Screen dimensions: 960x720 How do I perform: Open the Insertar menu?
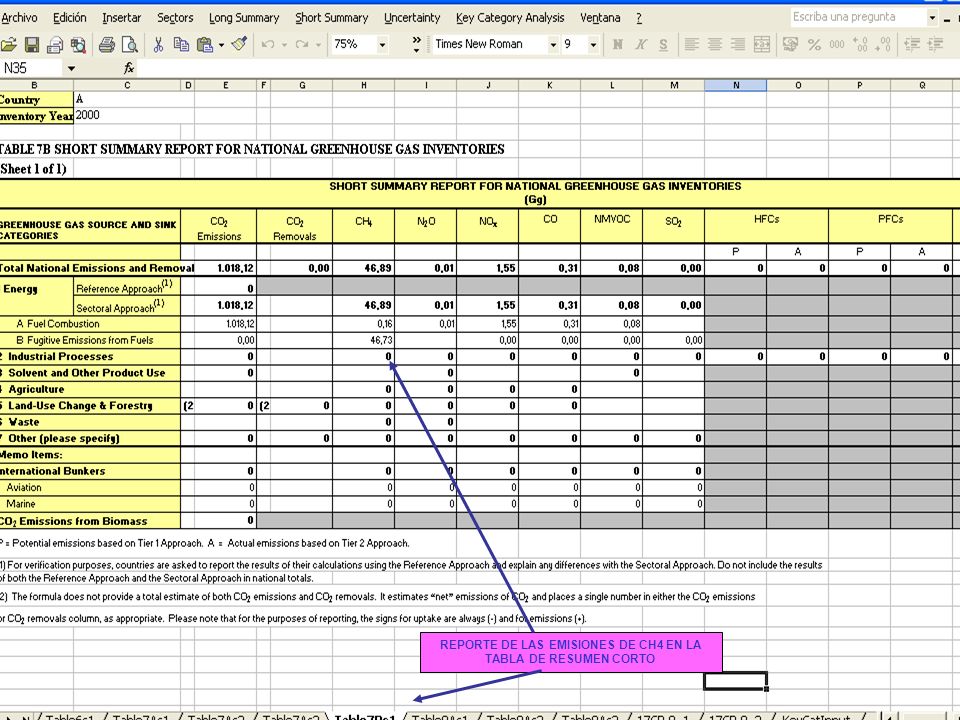coord(121,18)
